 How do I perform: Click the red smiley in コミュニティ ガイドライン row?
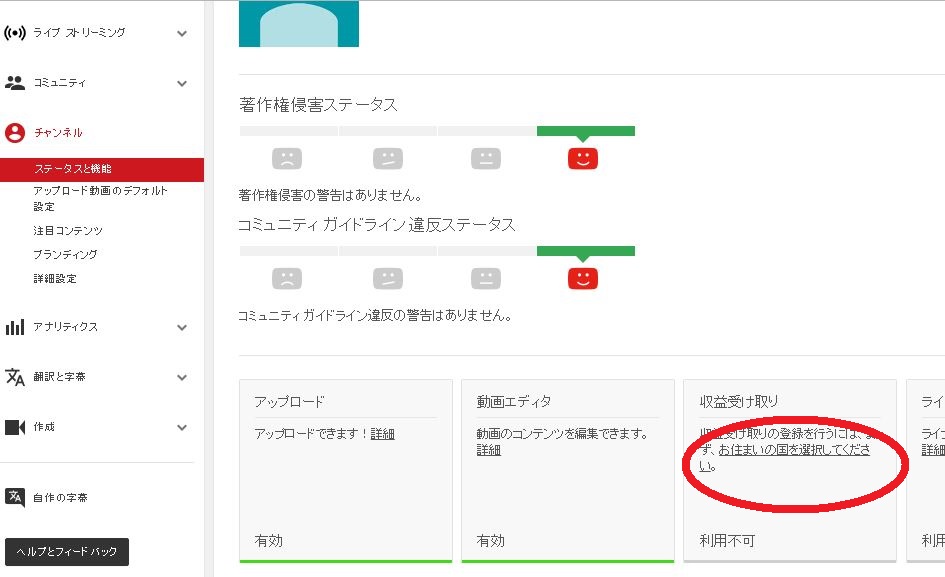pos(583,279)
